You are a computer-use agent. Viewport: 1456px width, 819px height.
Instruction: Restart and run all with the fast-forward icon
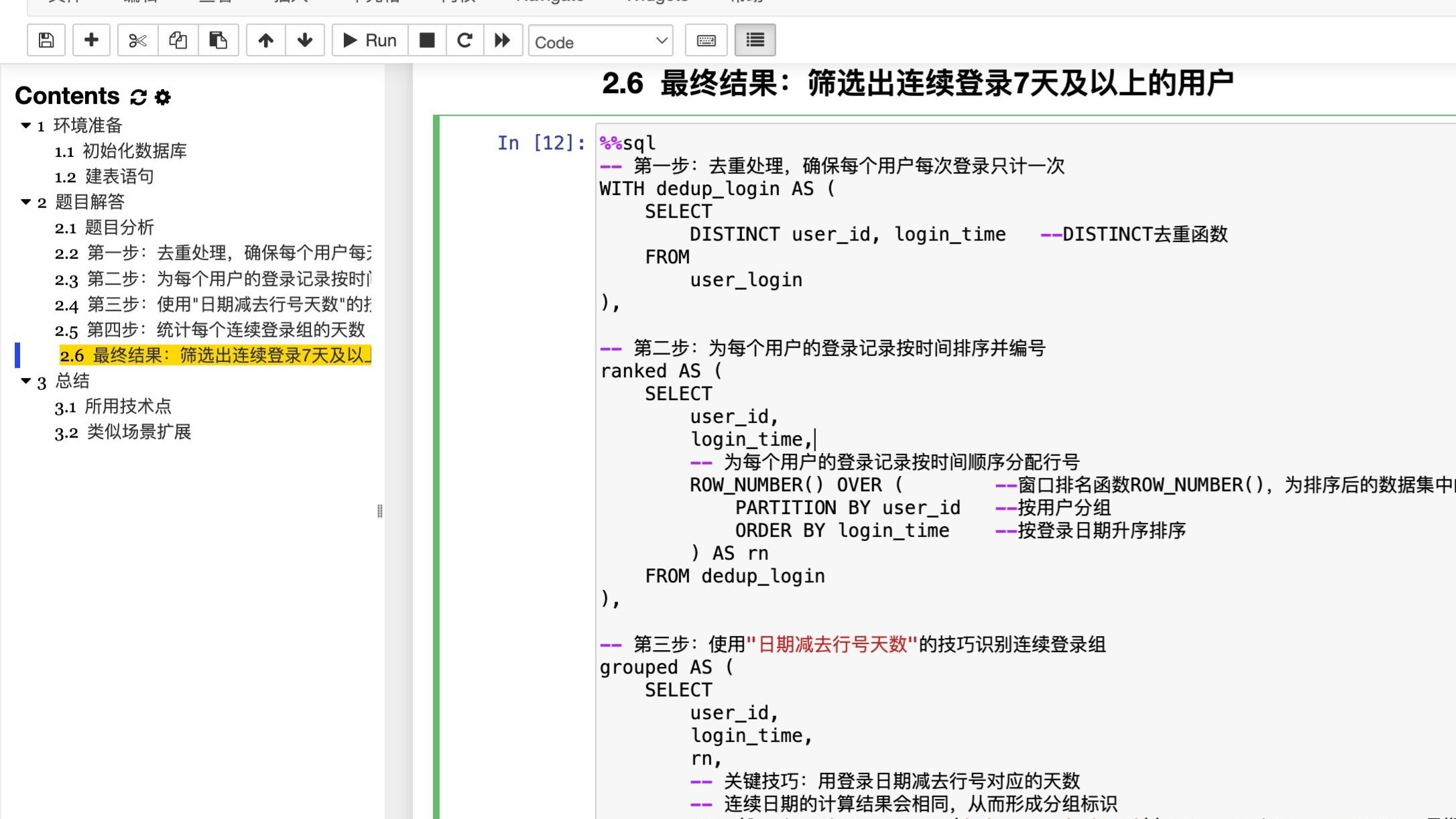coord(502,40)
